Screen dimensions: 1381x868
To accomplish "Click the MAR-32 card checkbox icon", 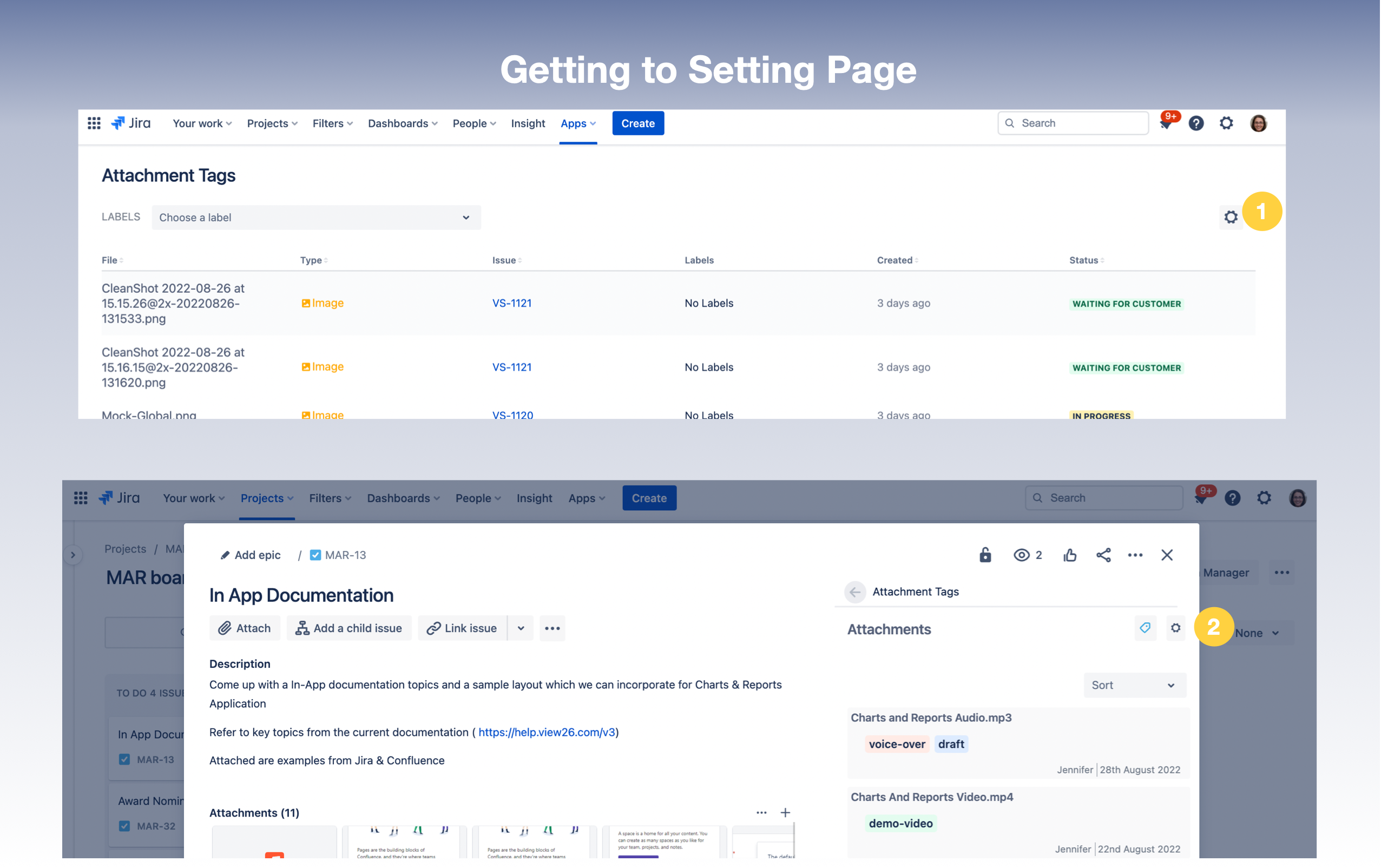I will tap(124, 826).
